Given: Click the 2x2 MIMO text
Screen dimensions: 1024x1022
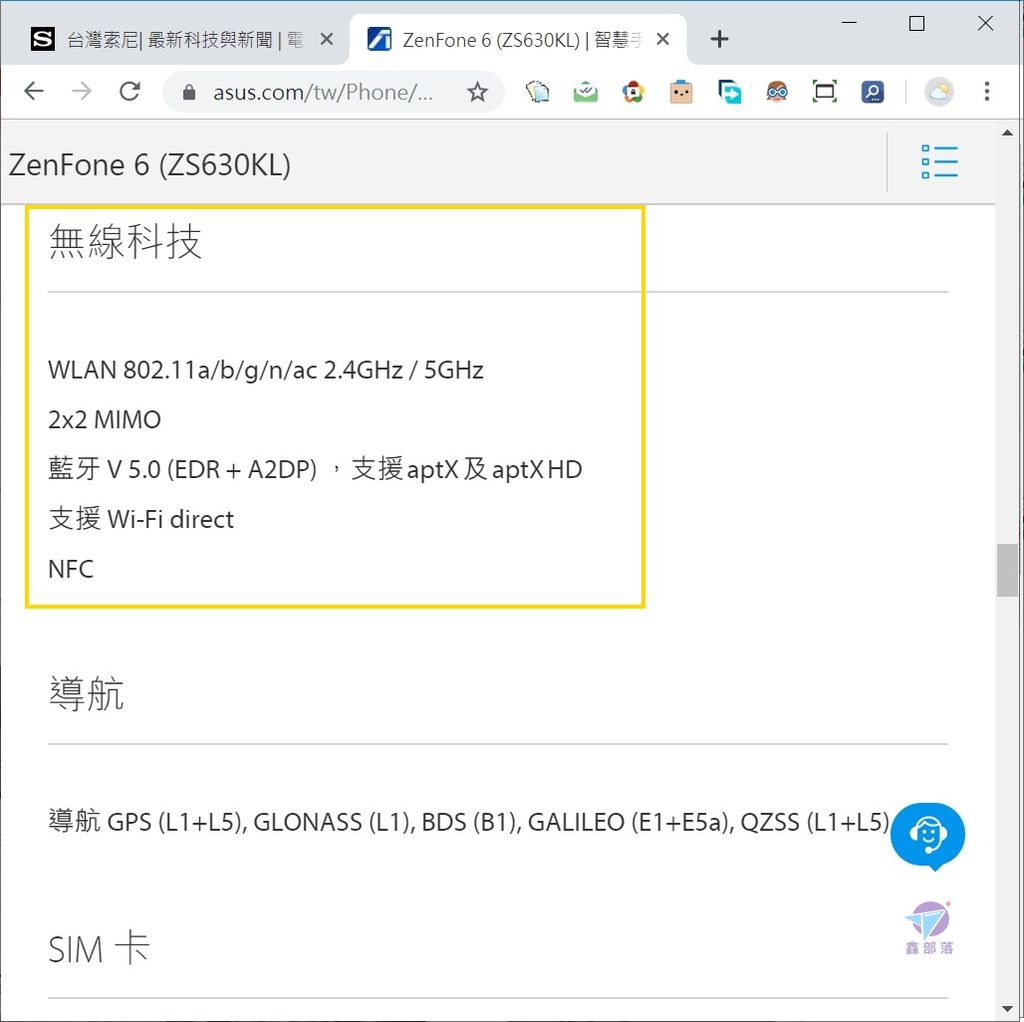Looking at the screenshot, I should pos(104,420).
